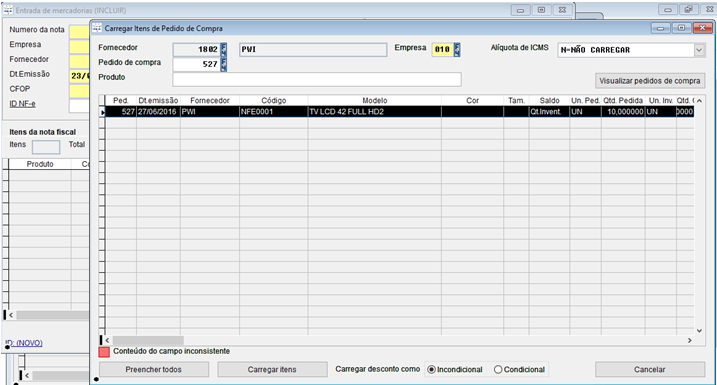Click the up arrow of the grid vertical scrollbar
The image size is (717, 385).
click(x=699, y=101)
